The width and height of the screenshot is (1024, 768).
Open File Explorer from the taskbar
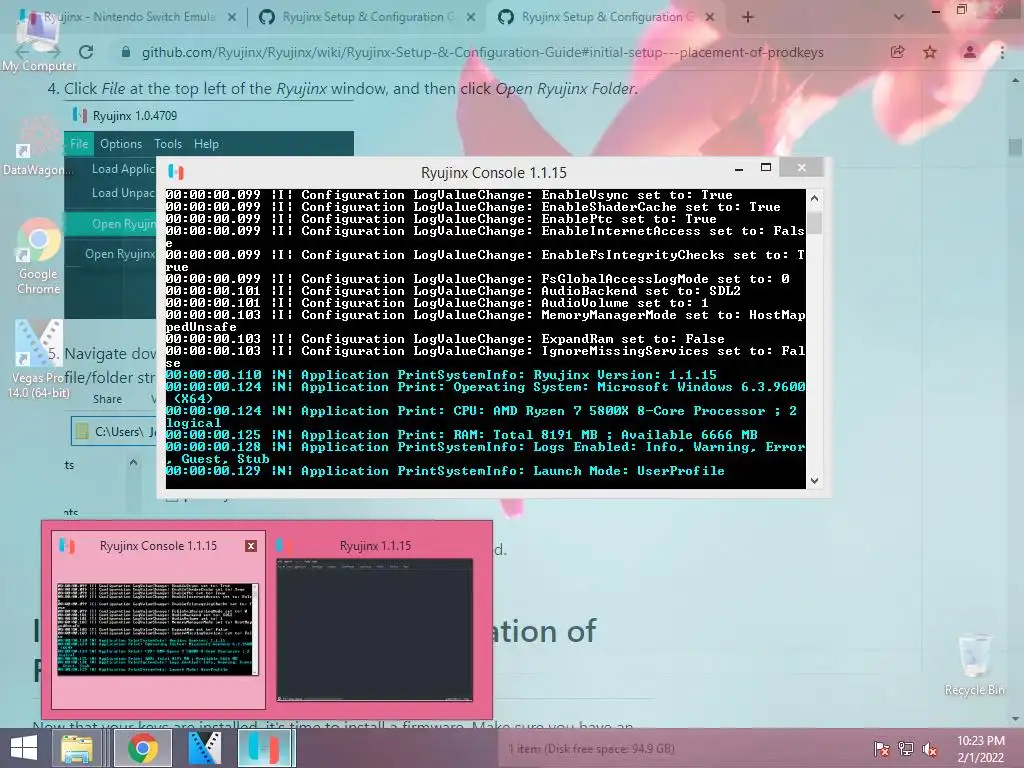[76, 748]
